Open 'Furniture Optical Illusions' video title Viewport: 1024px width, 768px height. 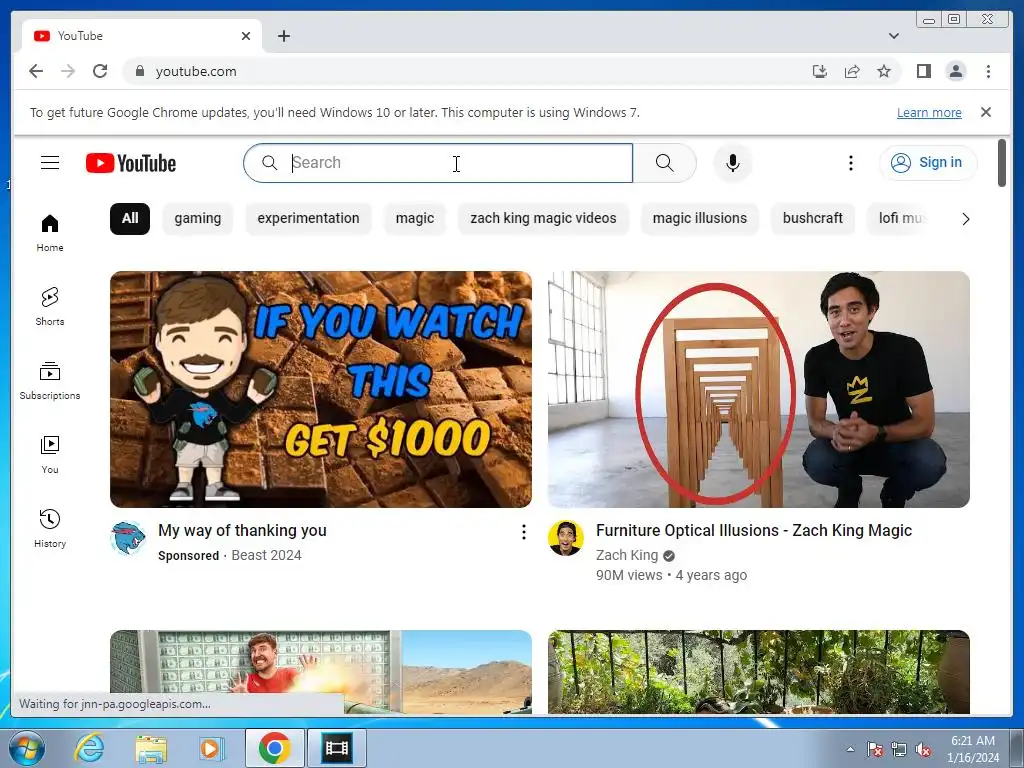754,530
